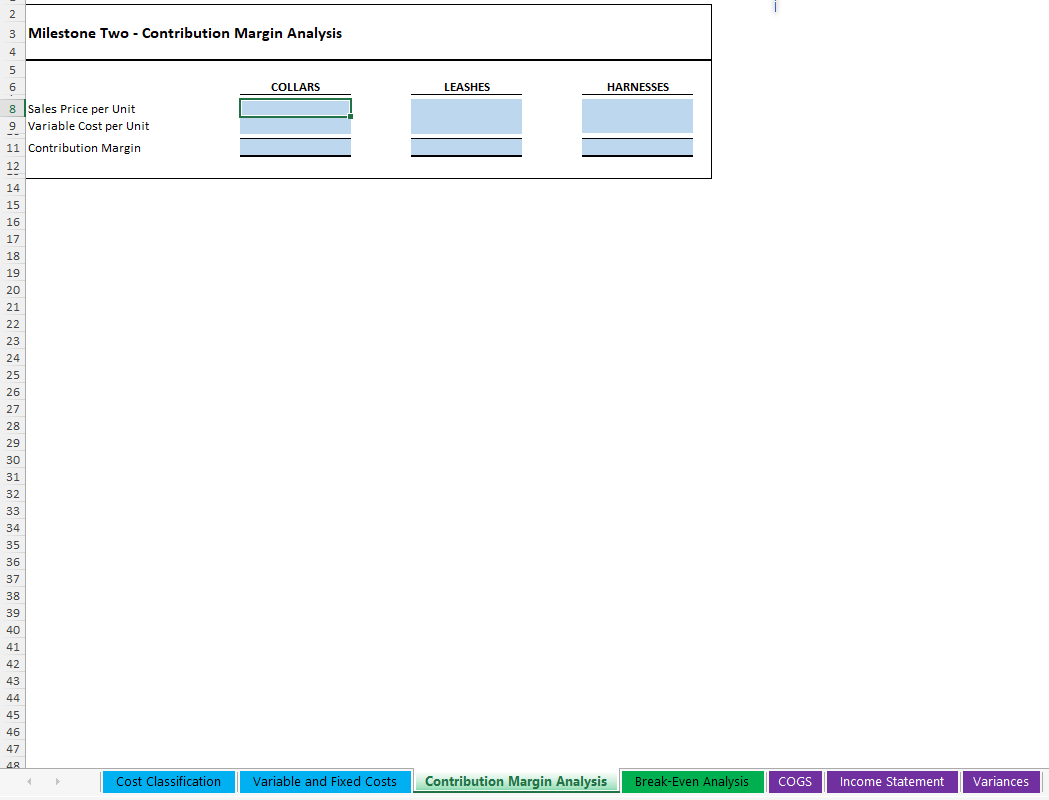Viewport: 1049px width, 800px height.
Task: Open the Variable and Fixed Costs sheet tab
Action: tap(324, 781)
